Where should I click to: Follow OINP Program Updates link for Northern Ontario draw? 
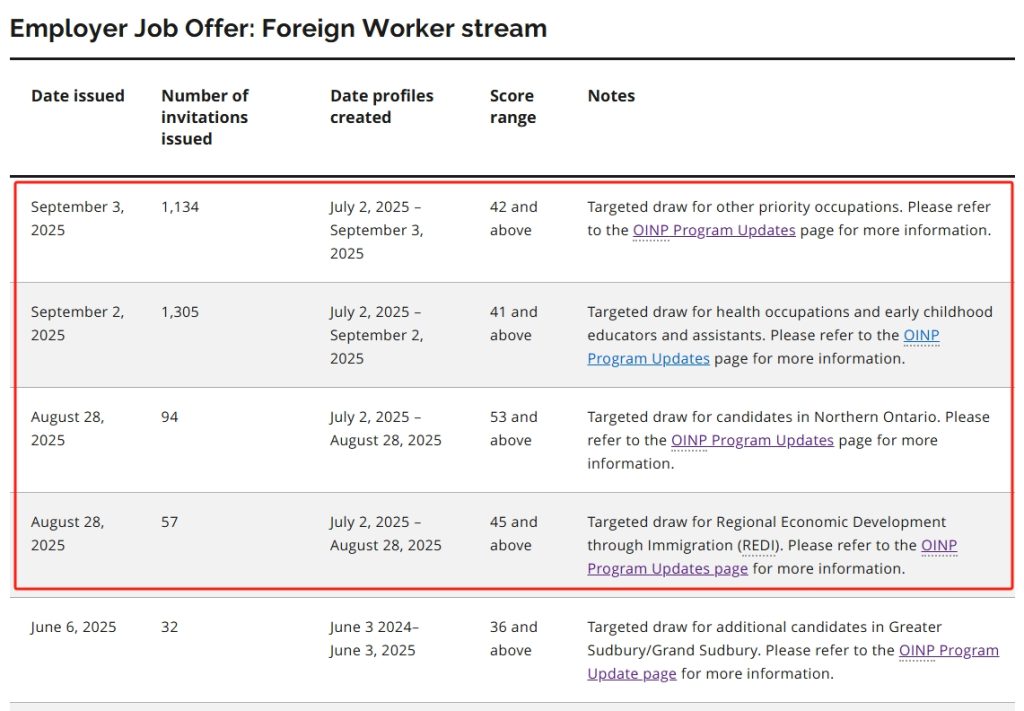point(752,440)
